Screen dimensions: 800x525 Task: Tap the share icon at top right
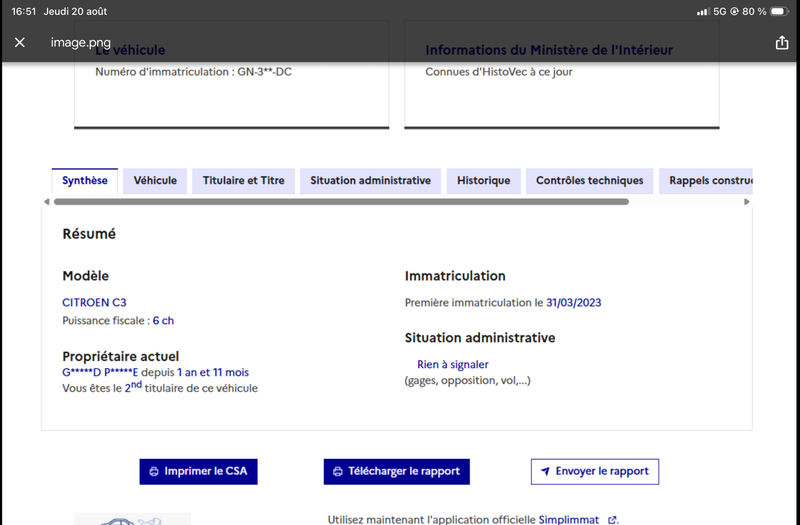(782, 43)
